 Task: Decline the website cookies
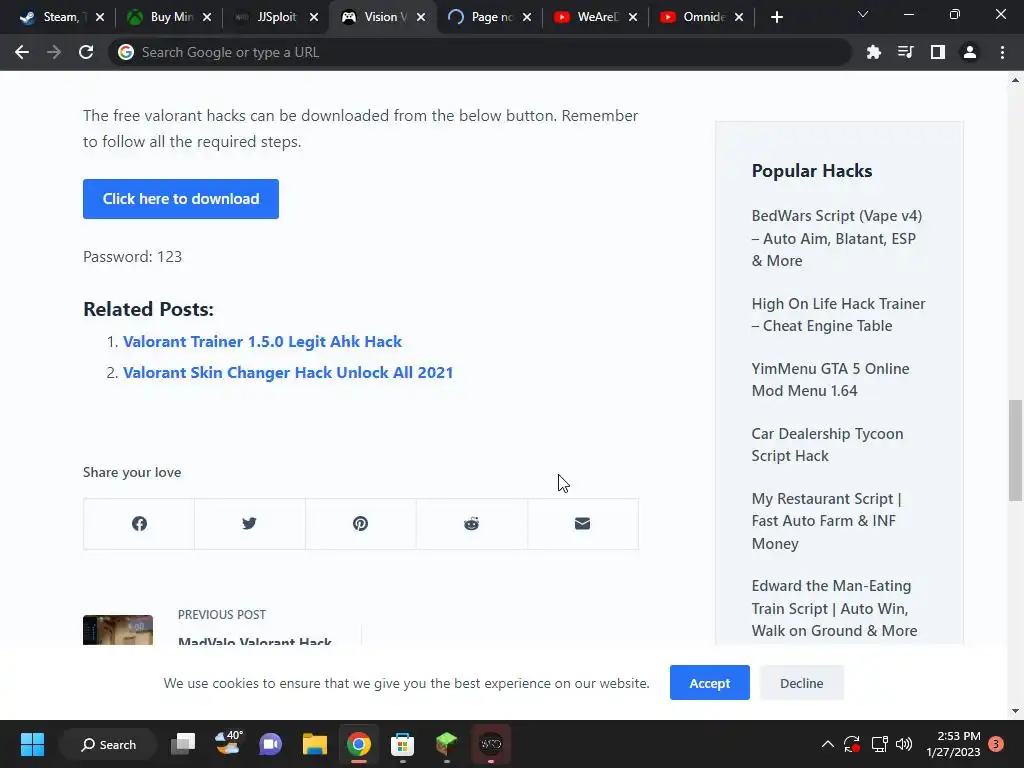pyautogui.click(x=801, y=682)
